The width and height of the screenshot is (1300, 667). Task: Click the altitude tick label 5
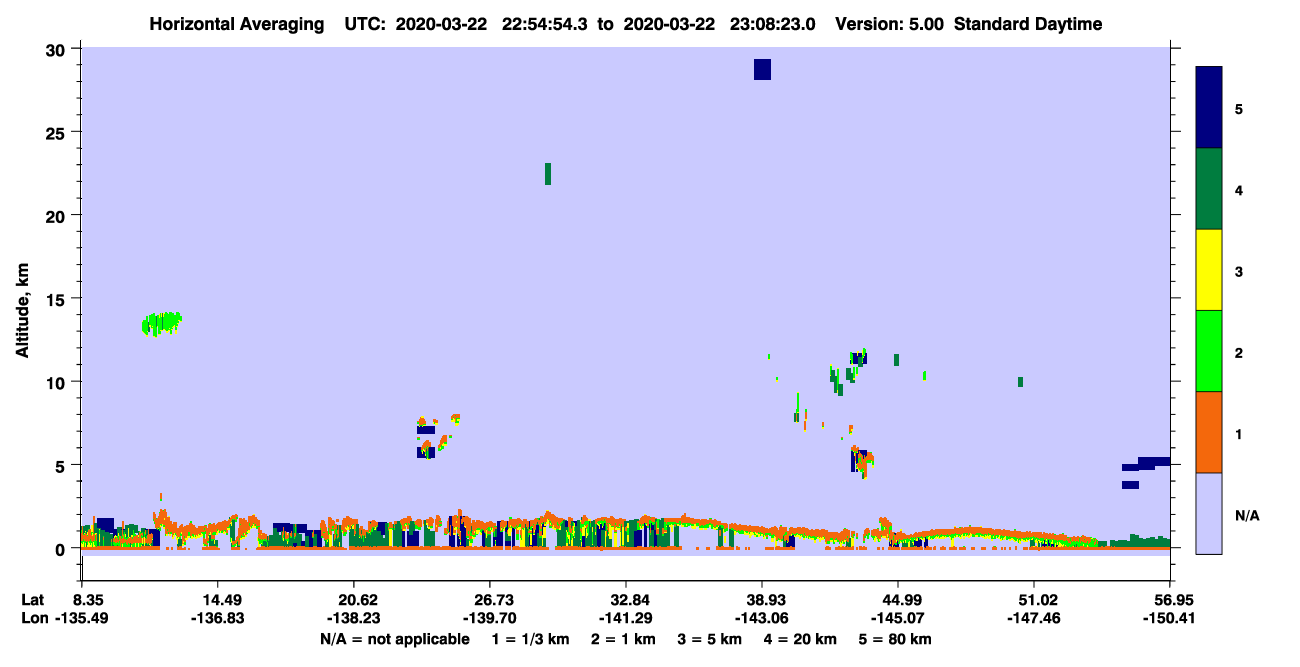tap(63, 465)
